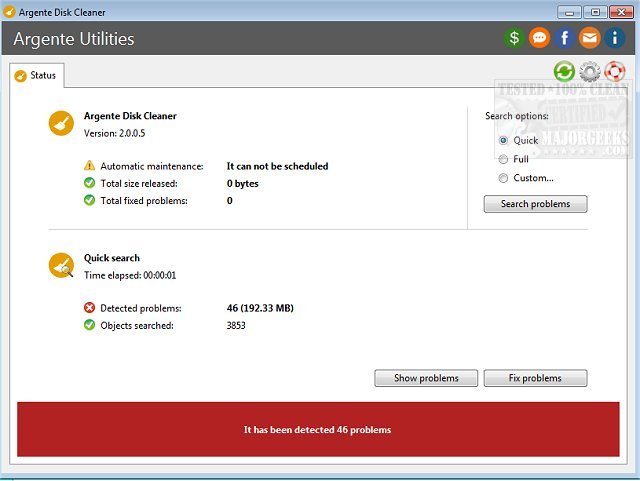Image resolution: width=640 pixels, height=481 pixels.
Task: Open settings via the gear icon
Action: 590,72
